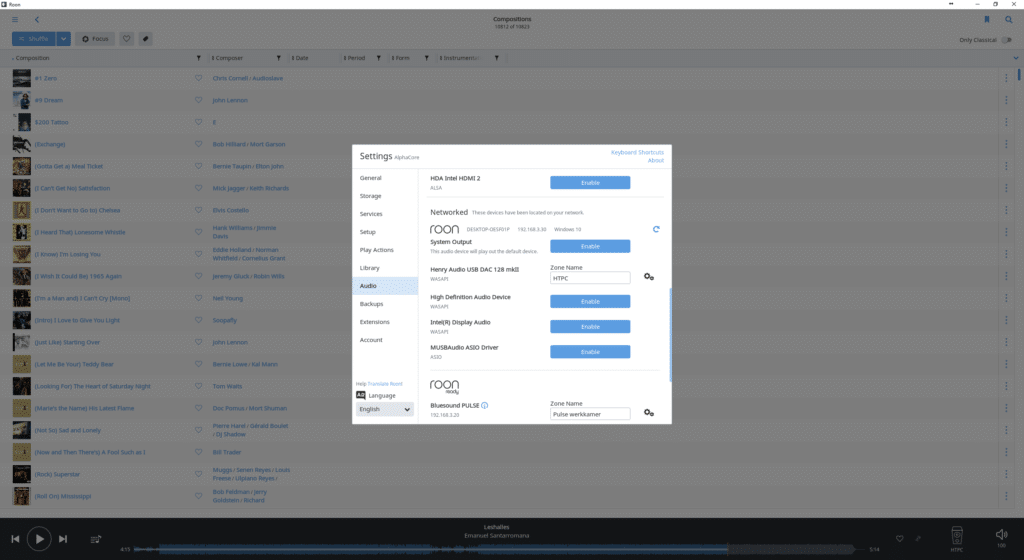Image resolution: width=1024 pixels, height=560 pixels.
Task: Enable the High Definition Audio Device
Action: [590, 302]
